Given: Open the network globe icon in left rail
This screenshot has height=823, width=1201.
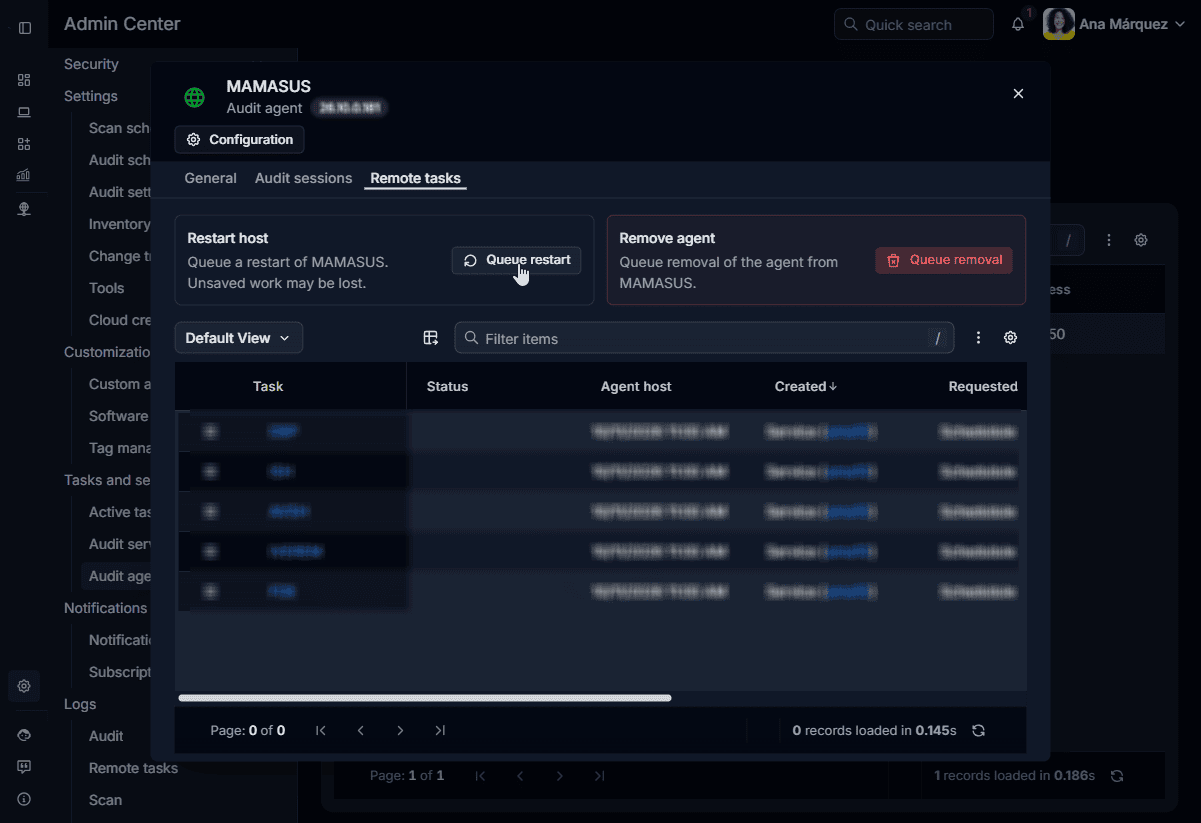Looking at the screenshot, I should [24, 208].
